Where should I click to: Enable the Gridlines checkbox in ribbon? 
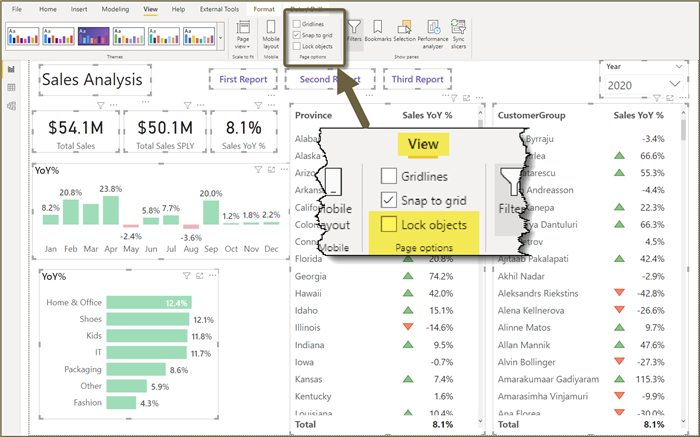click(295, 23)
